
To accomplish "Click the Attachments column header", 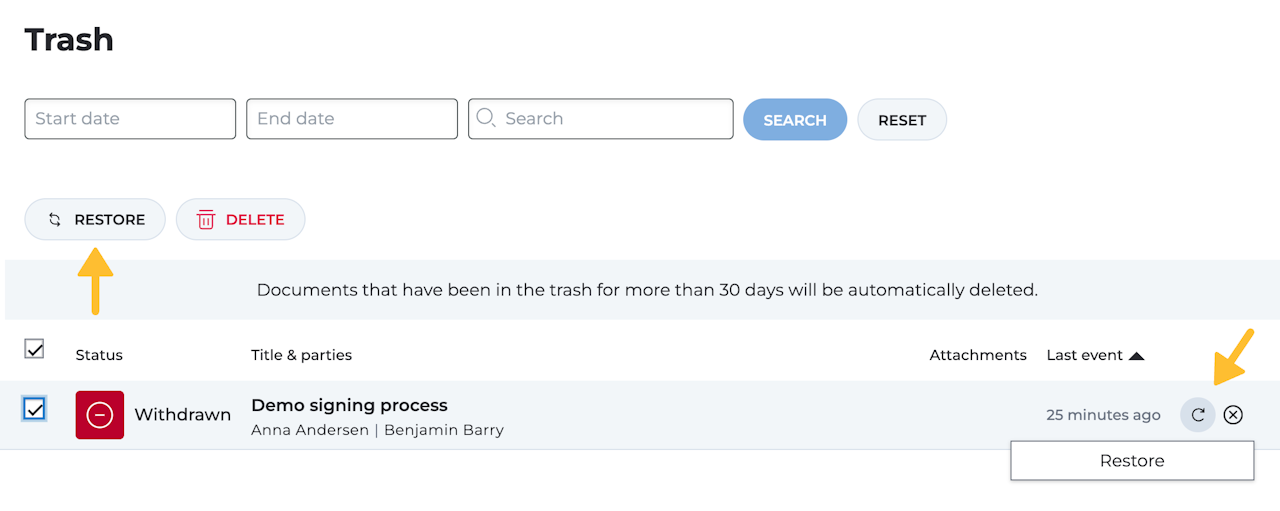I will click(978, 355).
